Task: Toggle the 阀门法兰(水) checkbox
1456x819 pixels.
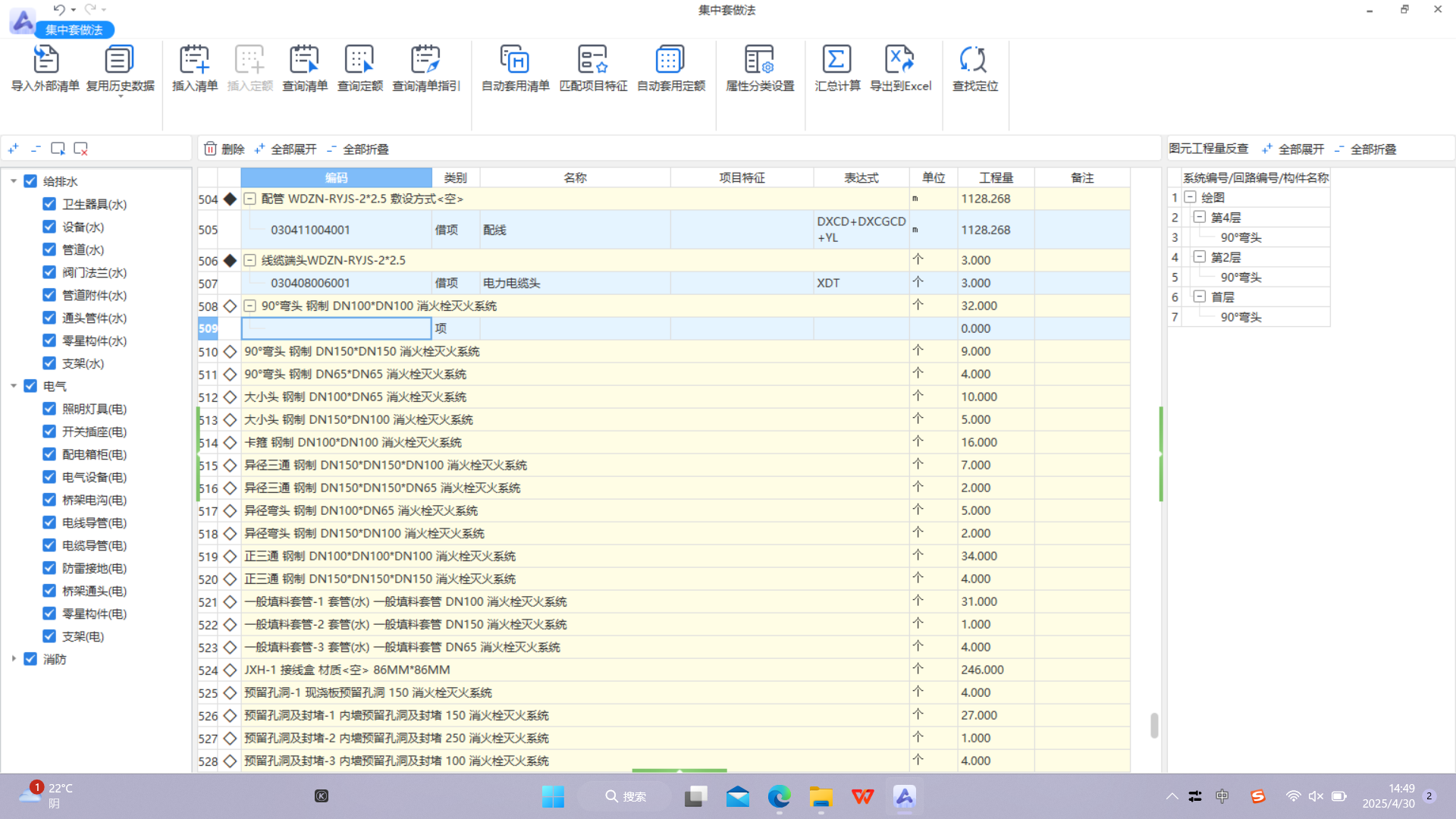Action: point(49,272)
